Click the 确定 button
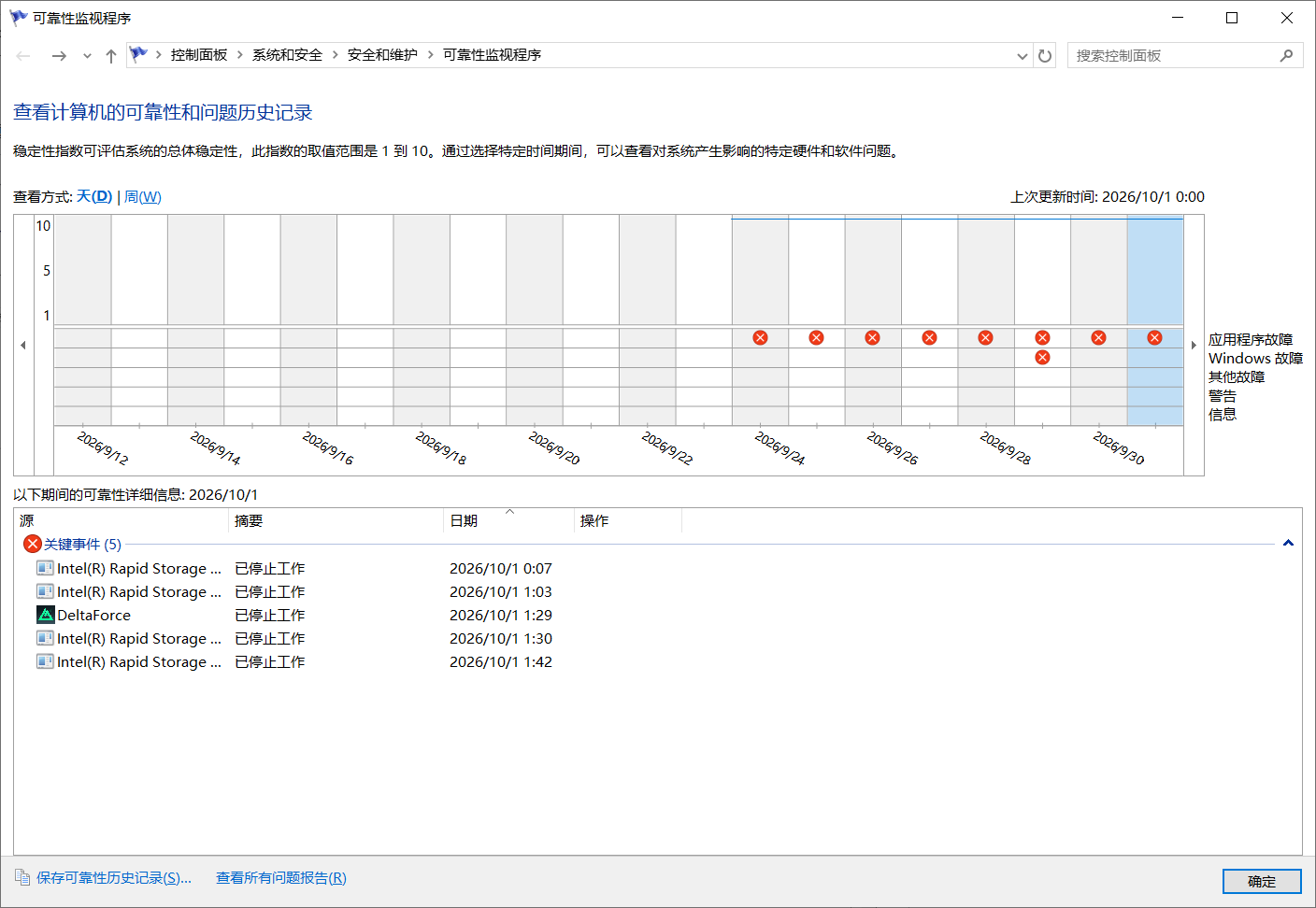The height and width of the screenshot is (908, 1316). (x=1262, y=881)
